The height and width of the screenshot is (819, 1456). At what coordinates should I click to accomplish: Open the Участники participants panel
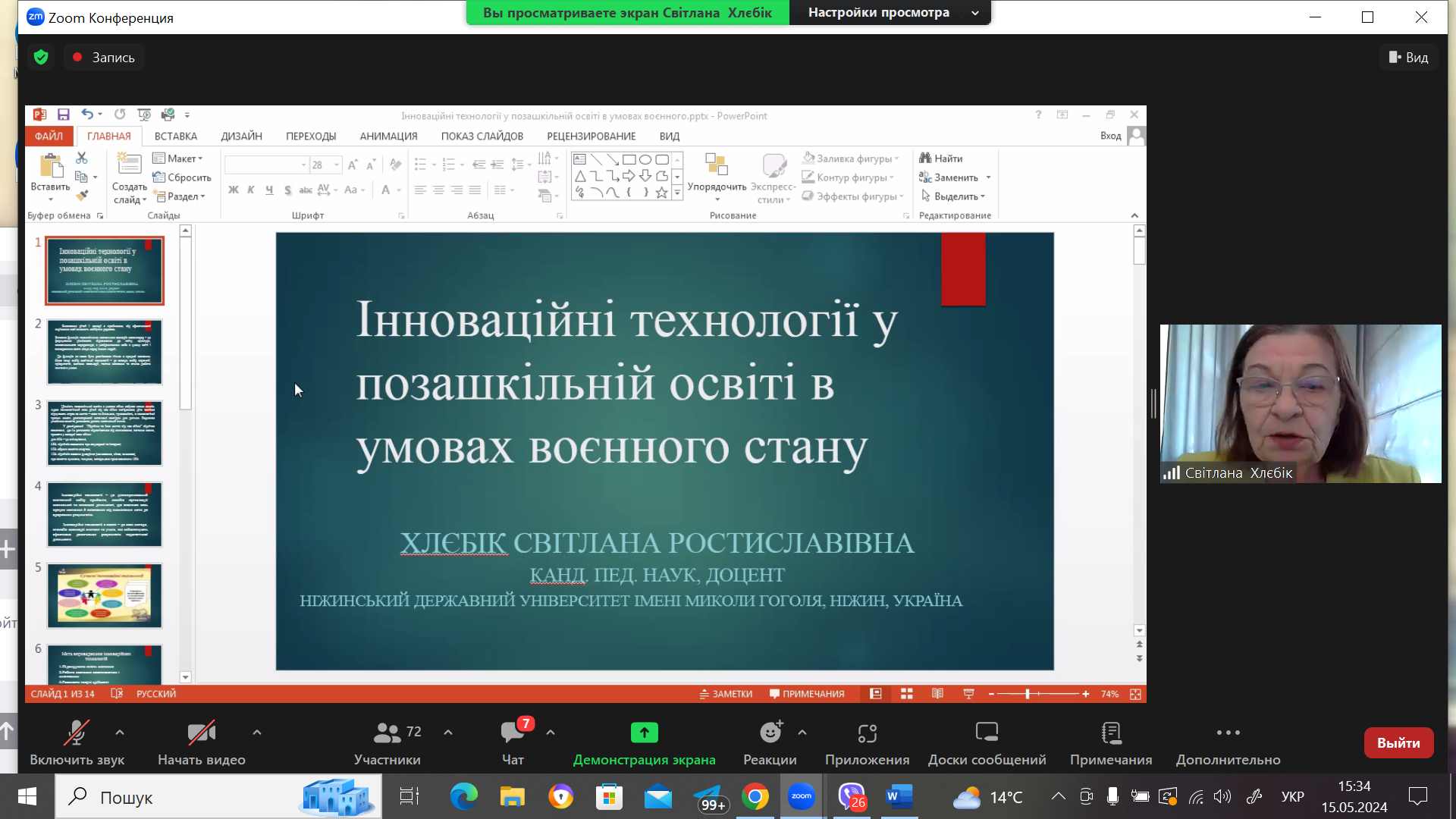point(388,733)
